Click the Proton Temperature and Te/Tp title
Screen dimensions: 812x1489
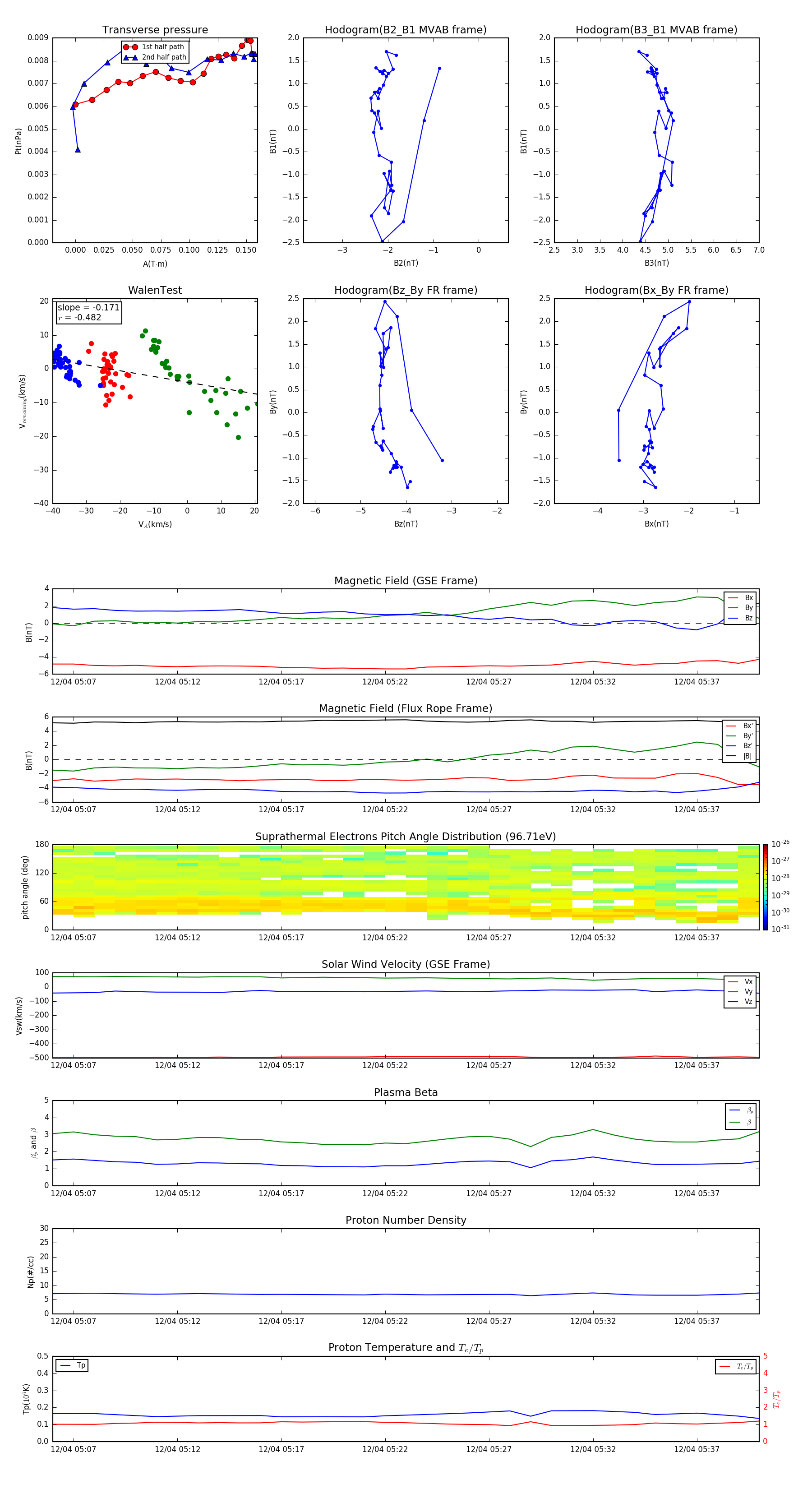coord(406,1348)
